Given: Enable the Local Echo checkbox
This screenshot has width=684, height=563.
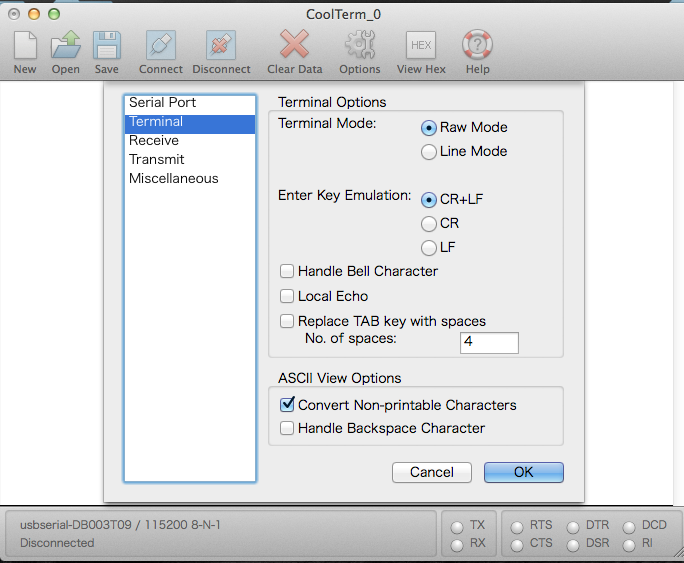Looking at the screenshot, I should [x=288, y=297].
